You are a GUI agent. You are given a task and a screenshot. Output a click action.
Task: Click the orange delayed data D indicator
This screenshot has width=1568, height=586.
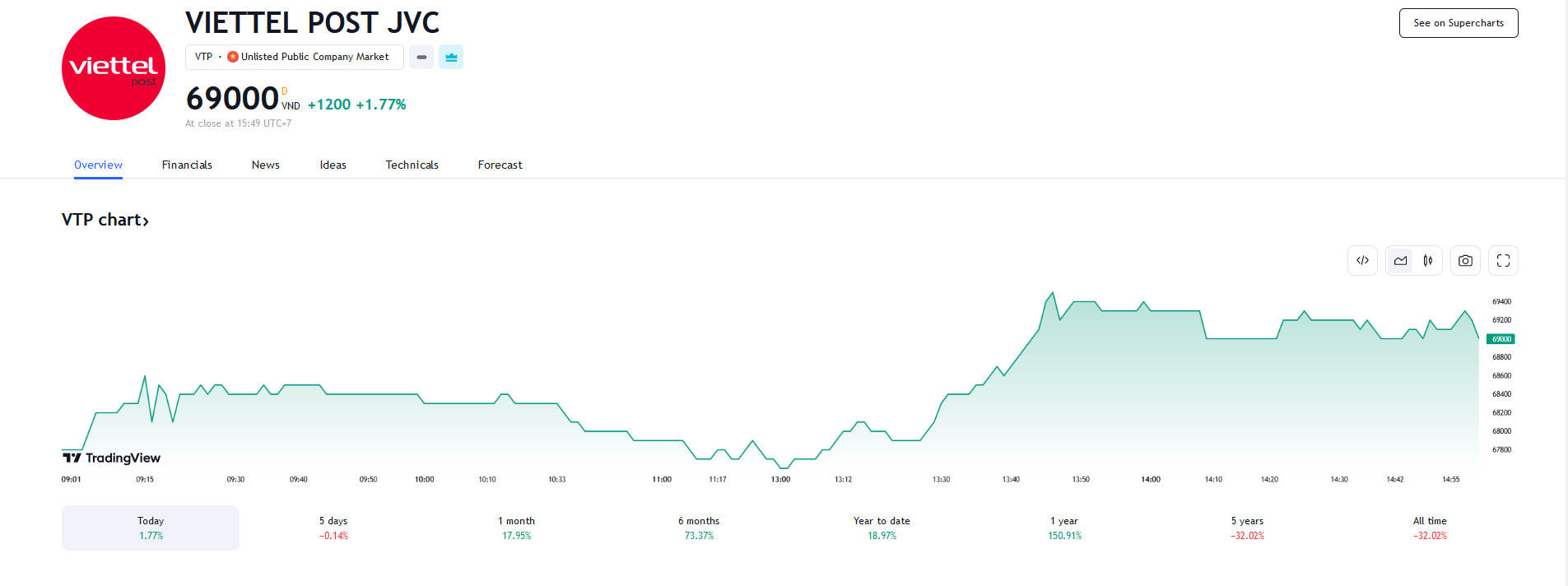[285, 91]
